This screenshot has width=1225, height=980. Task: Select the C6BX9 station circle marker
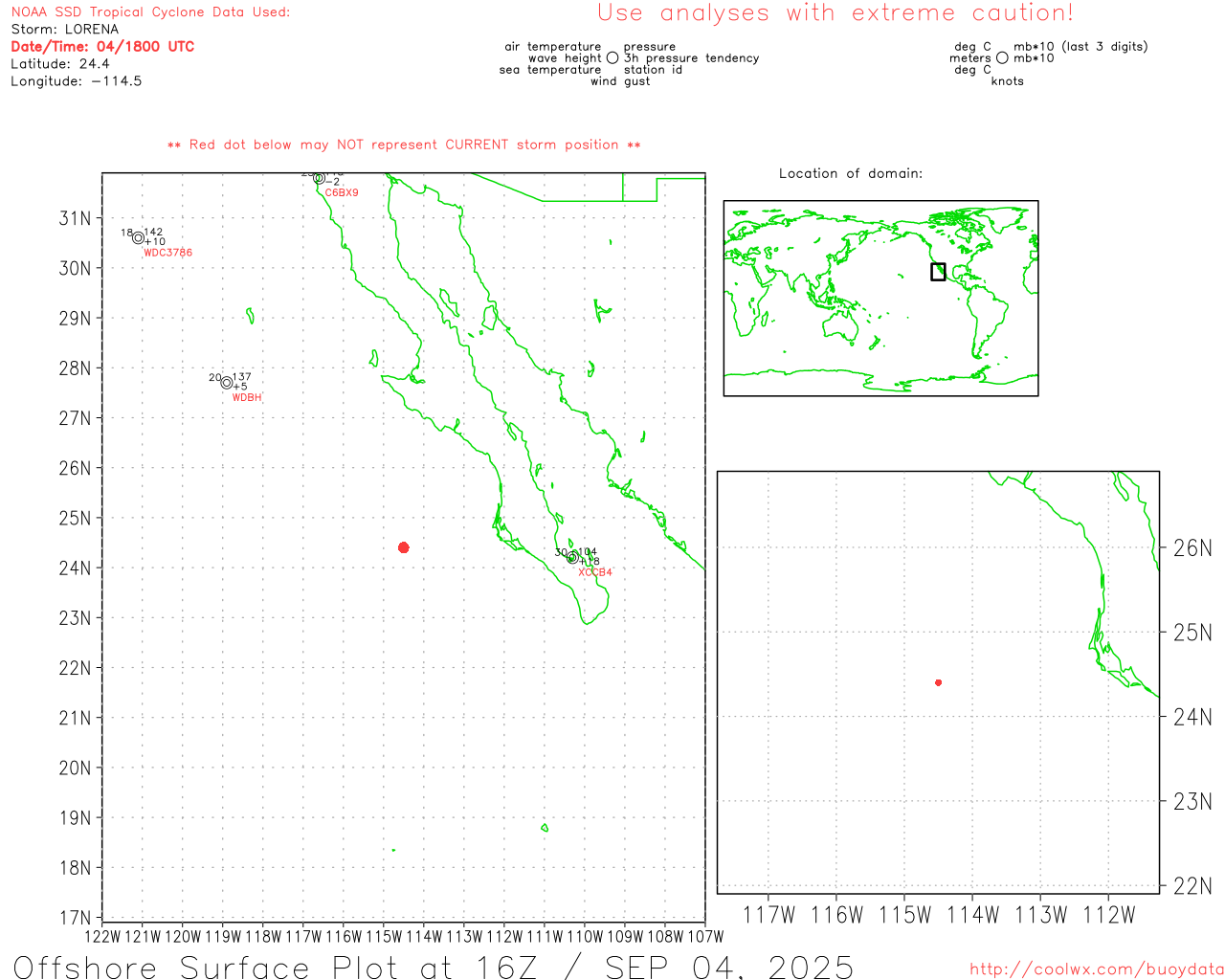click(319, 178)
